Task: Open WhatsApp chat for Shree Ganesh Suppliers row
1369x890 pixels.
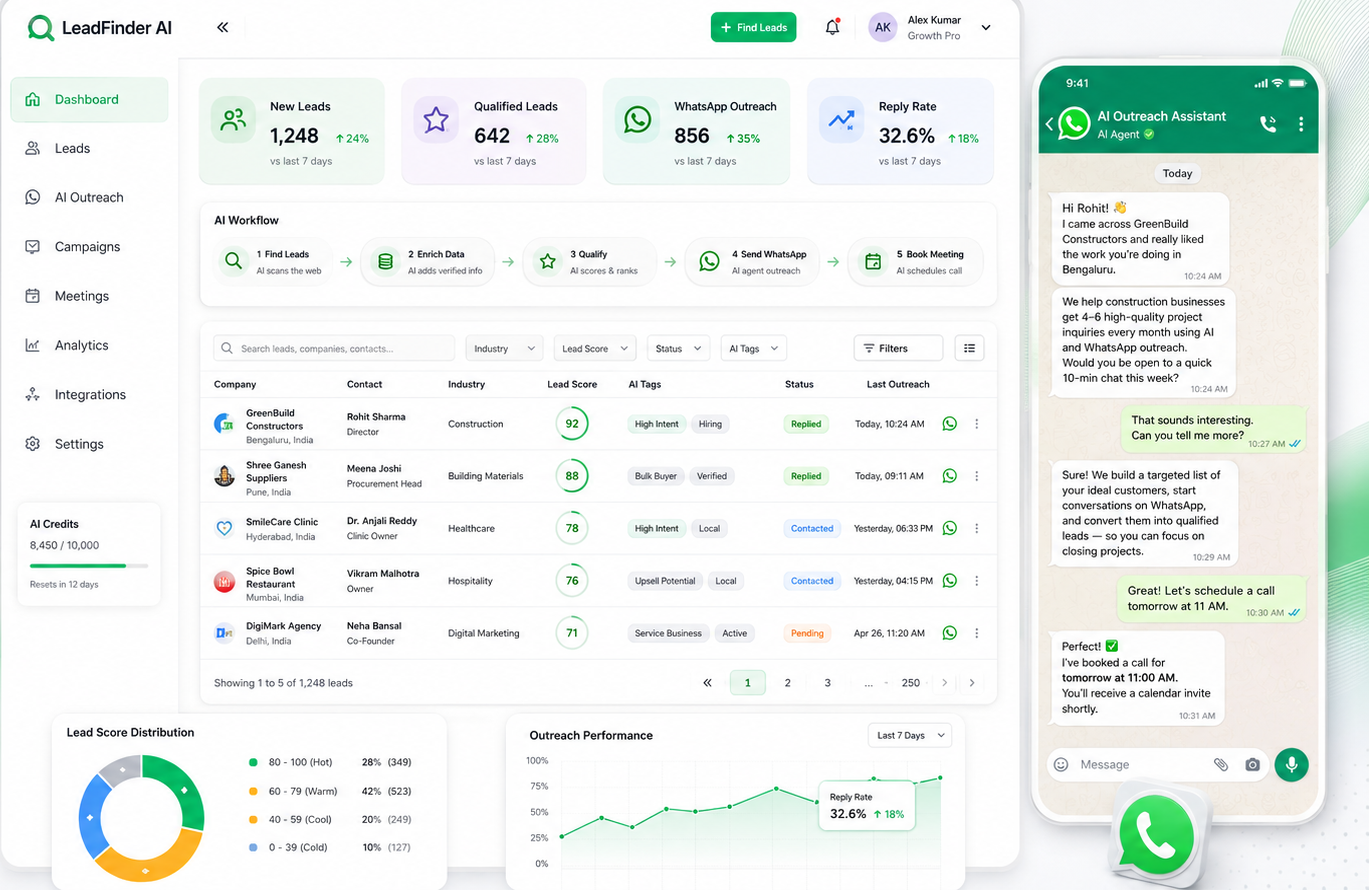Action: pos(950,476)
